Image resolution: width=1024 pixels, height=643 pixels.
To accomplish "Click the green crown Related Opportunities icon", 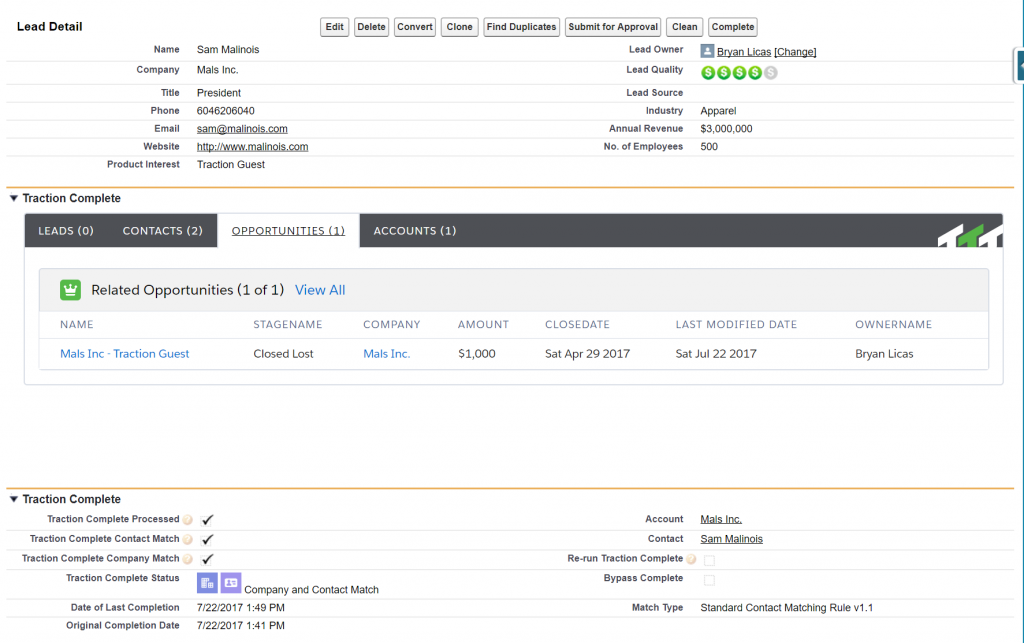I will click(x=71, y=290).
